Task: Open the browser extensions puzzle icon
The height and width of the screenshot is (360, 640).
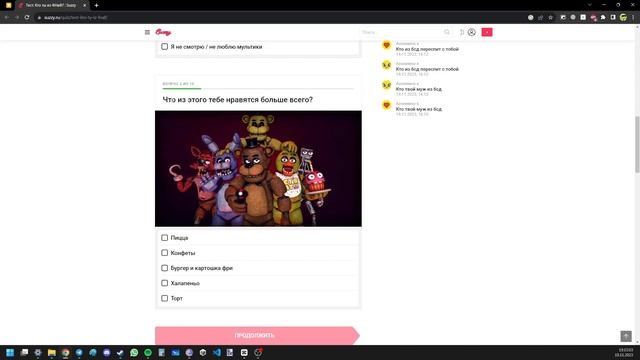Action: tap(603, 18)
